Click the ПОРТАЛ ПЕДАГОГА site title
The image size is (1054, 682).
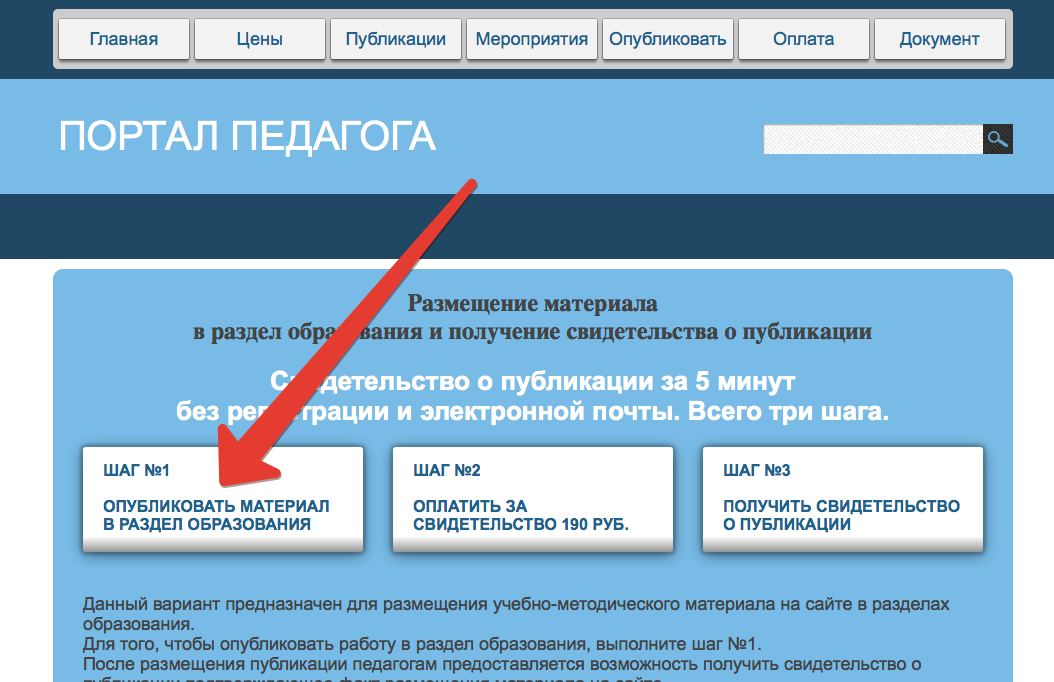point(247,136)
